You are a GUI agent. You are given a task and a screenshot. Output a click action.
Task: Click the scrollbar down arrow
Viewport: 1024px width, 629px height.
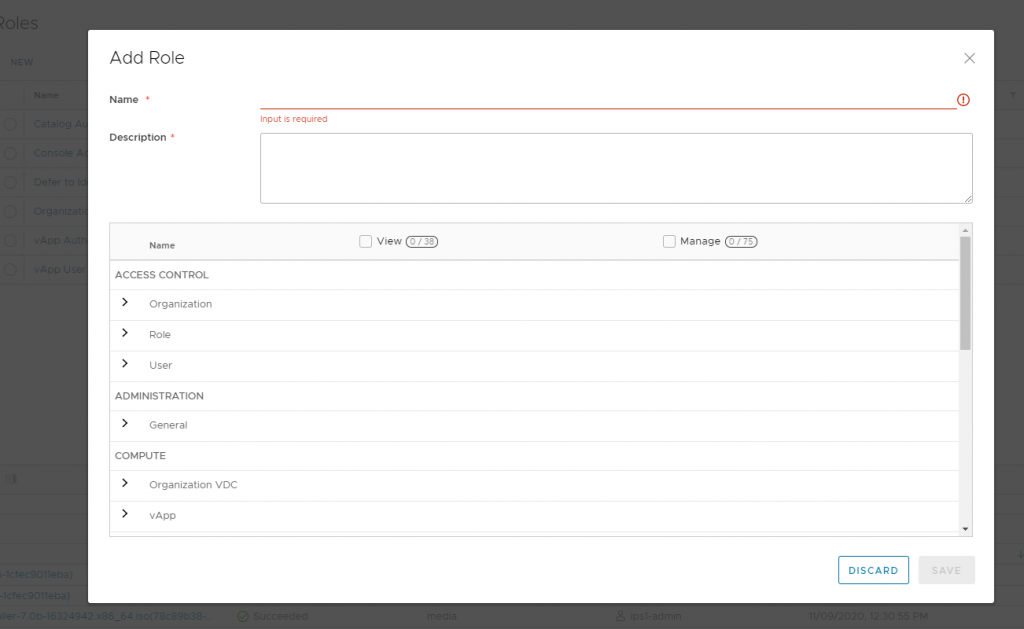tap(965, 529)
